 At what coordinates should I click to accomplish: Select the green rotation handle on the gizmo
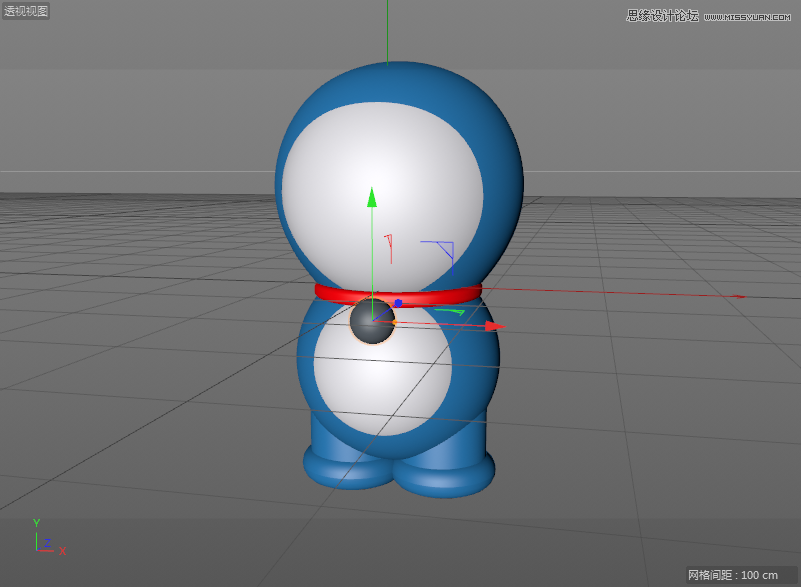coord(450,310)
